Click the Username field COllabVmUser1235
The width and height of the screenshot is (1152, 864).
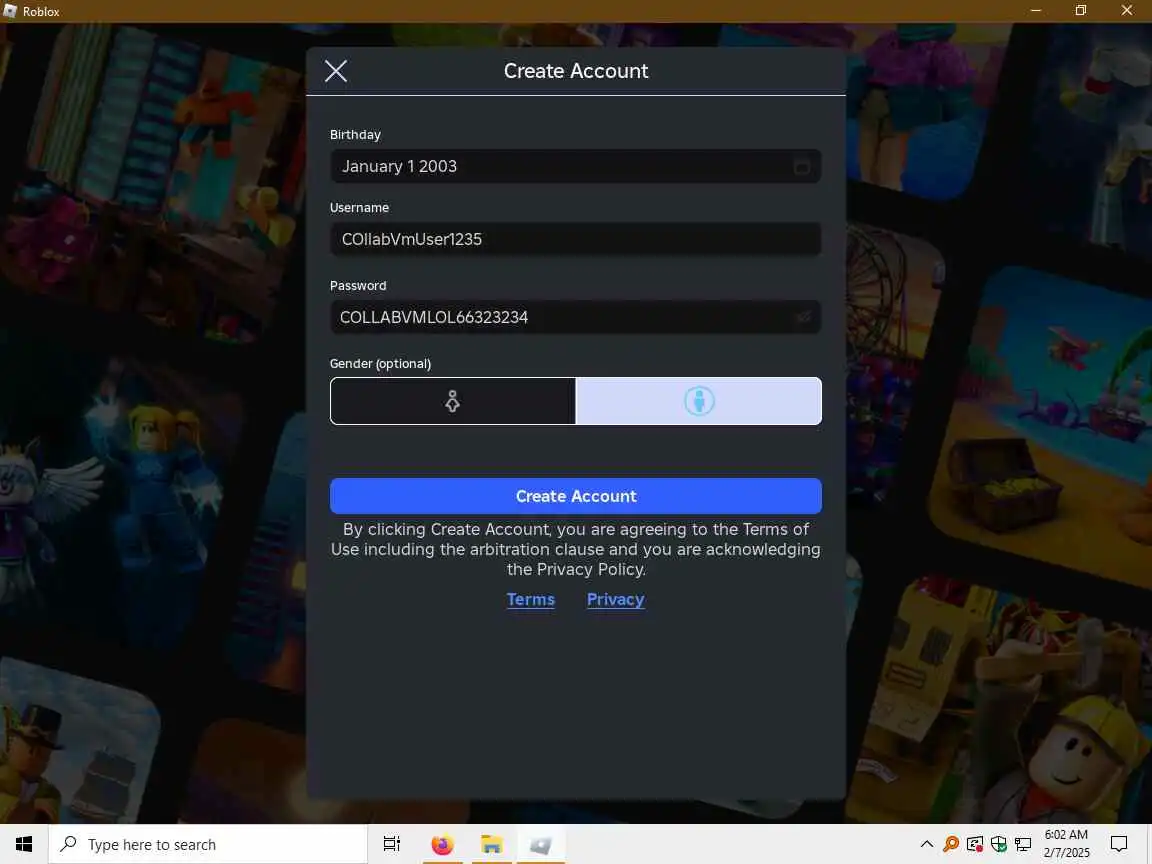click(575, 239)
